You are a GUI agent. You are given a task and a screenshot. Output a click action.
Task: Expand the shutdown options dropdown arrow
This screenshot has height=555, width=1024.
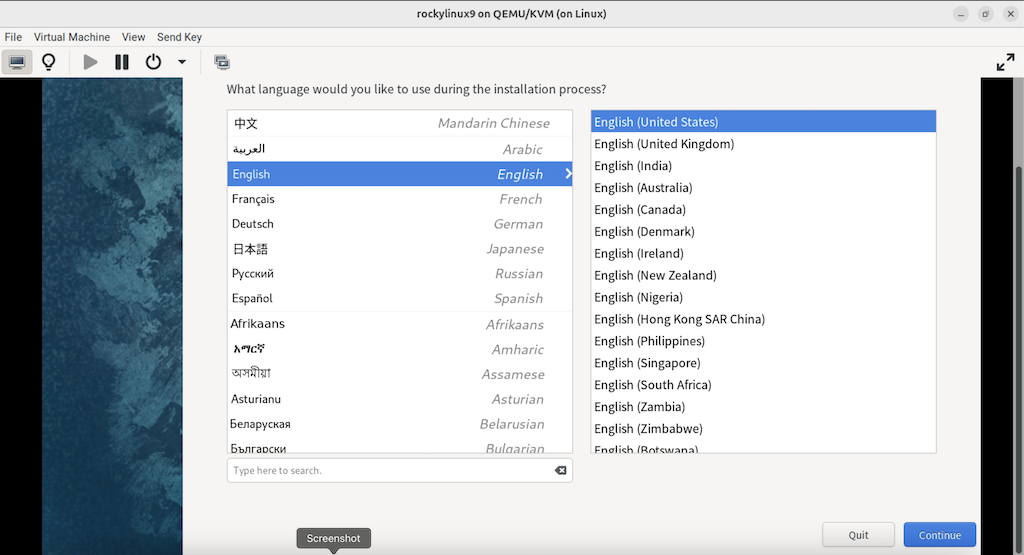pyautogui.click(x=182, y=62)
